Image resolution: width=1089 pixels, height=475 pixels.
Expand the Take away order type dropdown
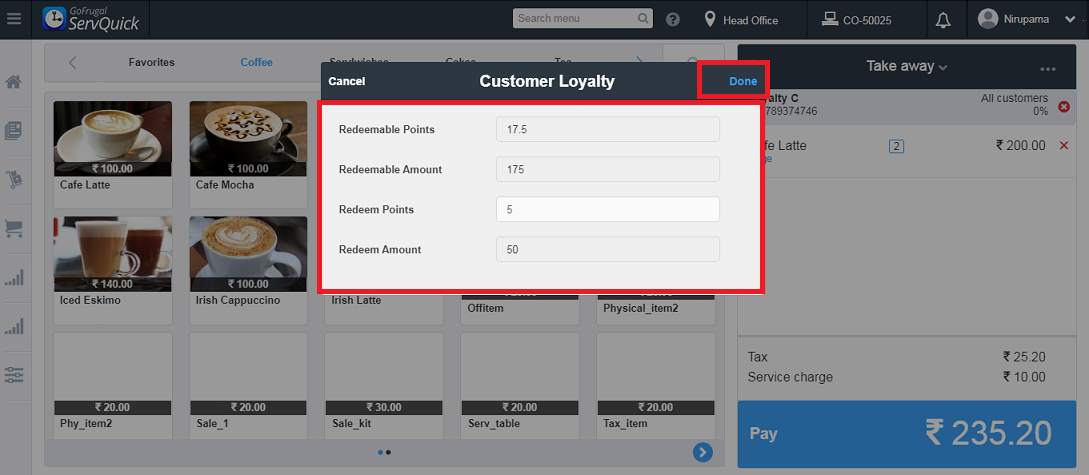pyautogui.click(x=906, y=66)
